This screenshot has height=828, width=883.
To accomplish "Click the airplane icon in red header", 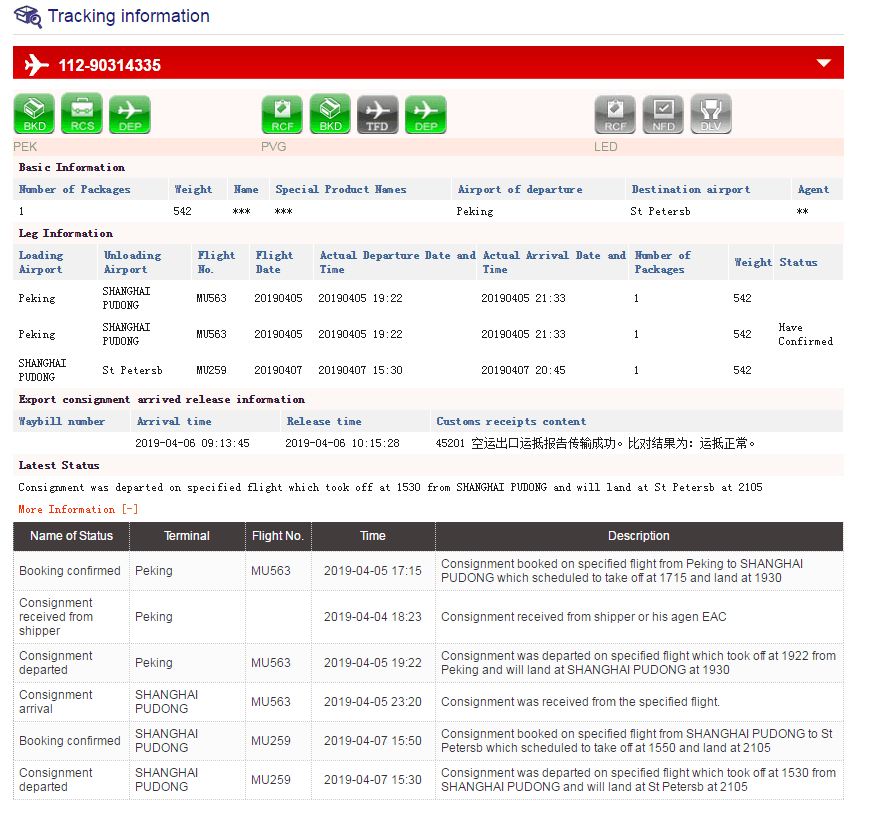I will tap(36, 65).
